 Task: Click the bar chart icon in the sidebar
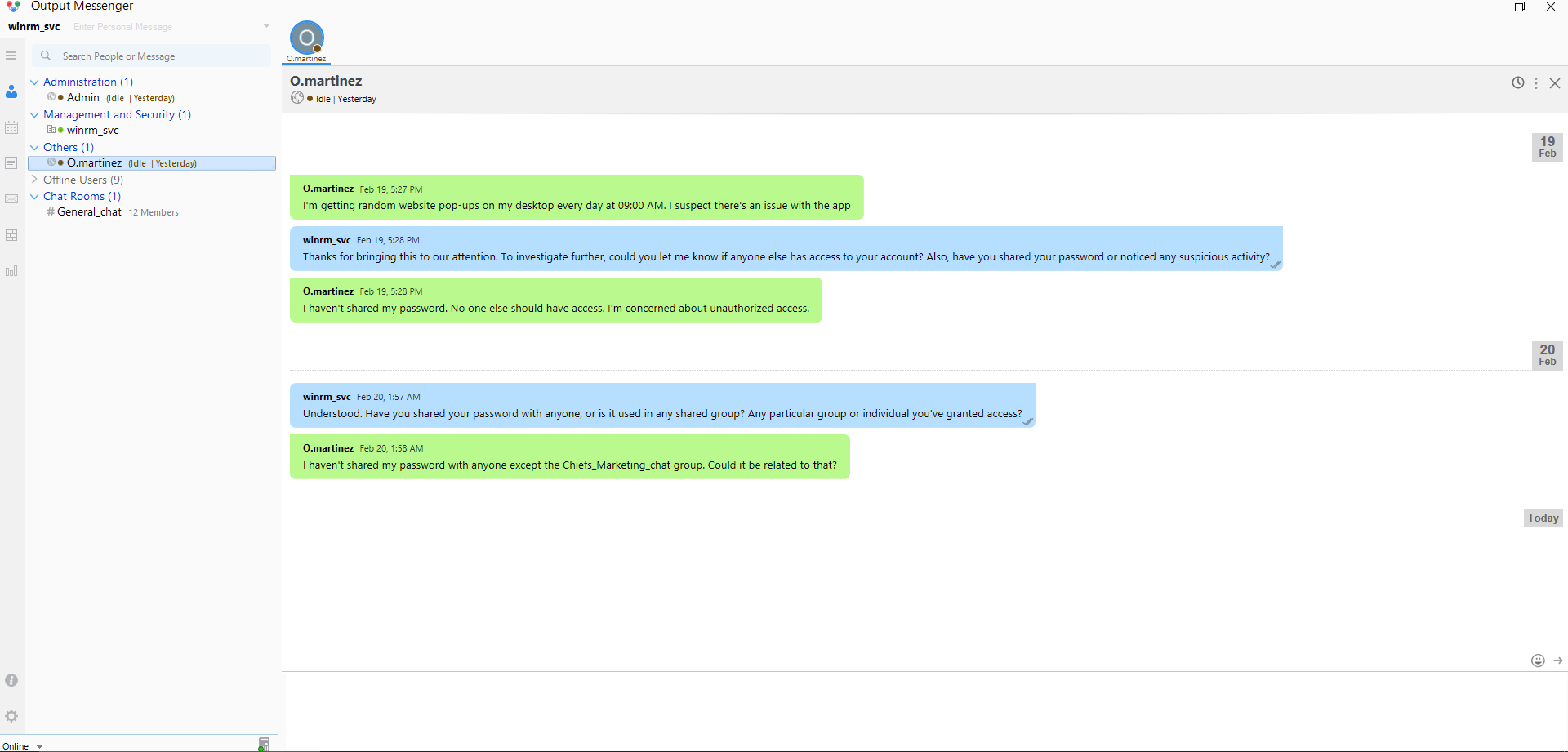pyautogui.click(x=11, y=271)
